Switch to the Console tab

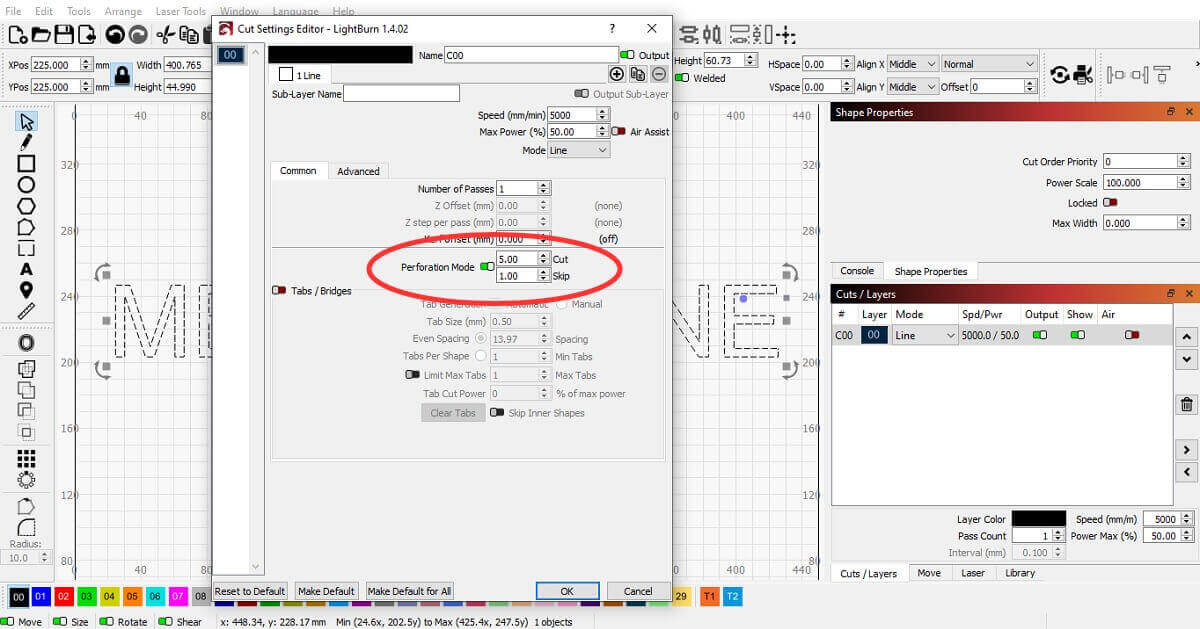[x=856, y=271]
